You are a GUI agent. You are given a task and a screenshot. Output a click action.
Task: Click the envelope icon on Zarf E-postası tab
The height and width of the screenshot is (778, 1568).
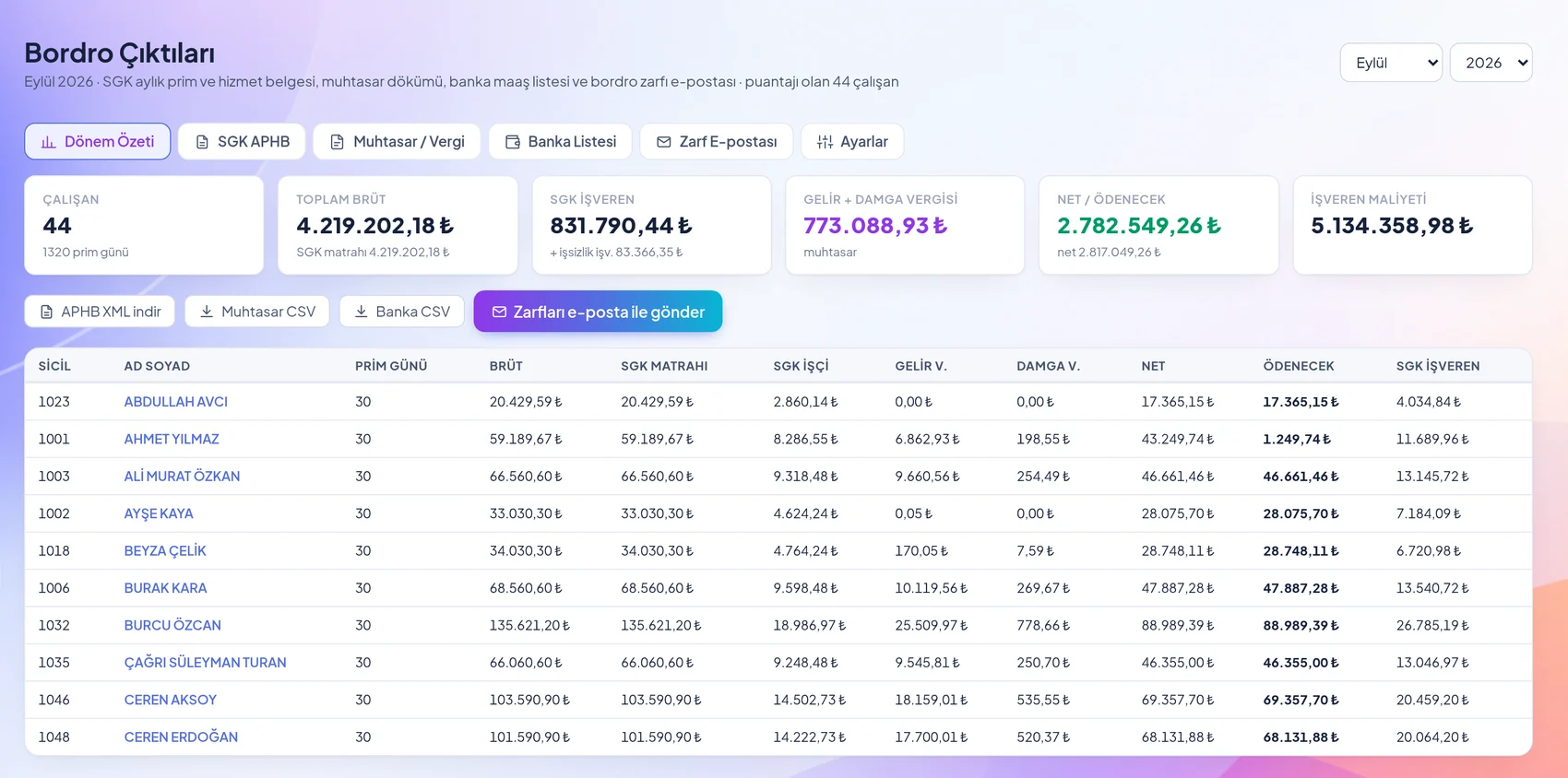click(664, 142)
